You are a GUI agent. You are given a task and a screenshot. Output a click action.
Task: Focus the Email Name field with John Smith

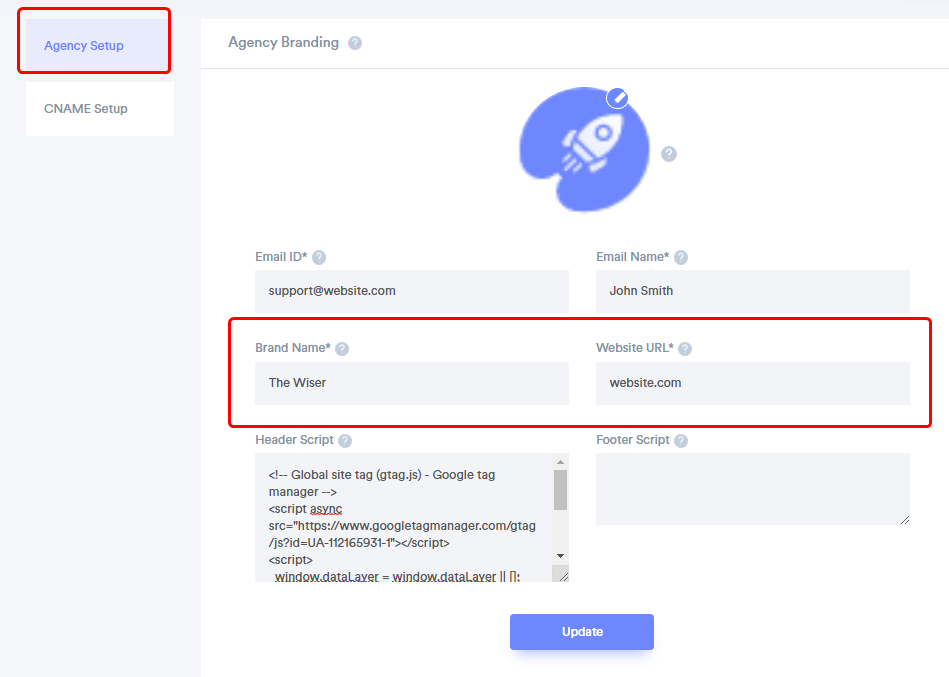[752, 291]
